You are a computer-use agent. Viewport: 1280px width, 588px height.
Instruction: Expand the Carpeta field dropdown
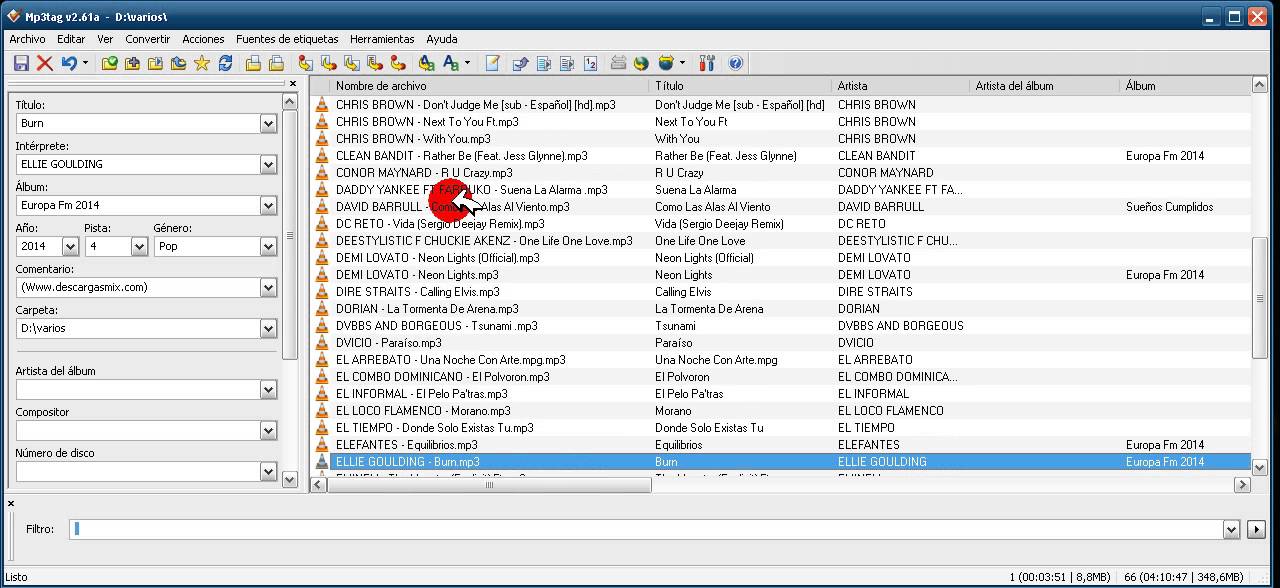coord(268,328)
